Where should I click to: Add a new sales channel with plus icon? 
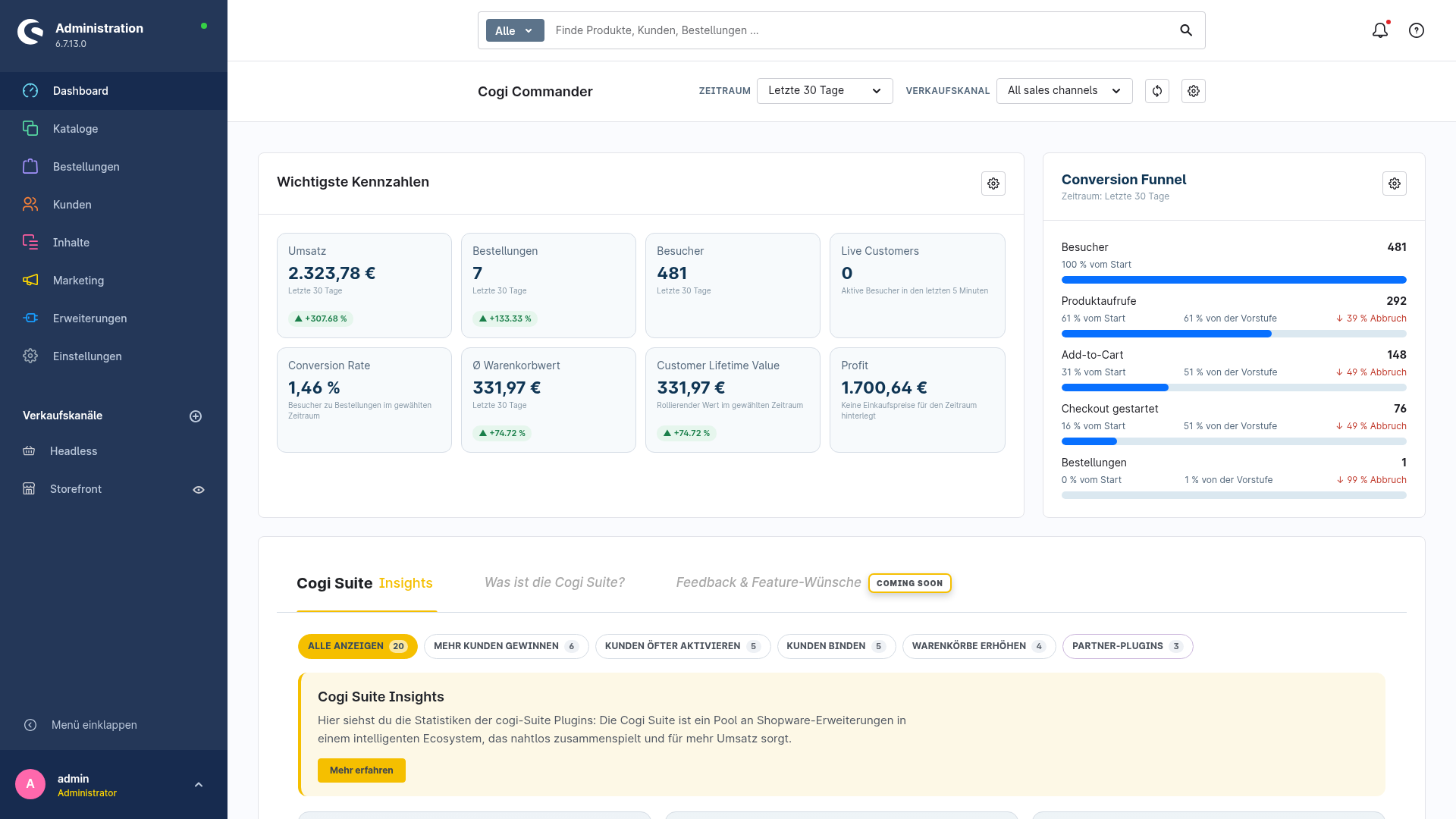[196, 416]
